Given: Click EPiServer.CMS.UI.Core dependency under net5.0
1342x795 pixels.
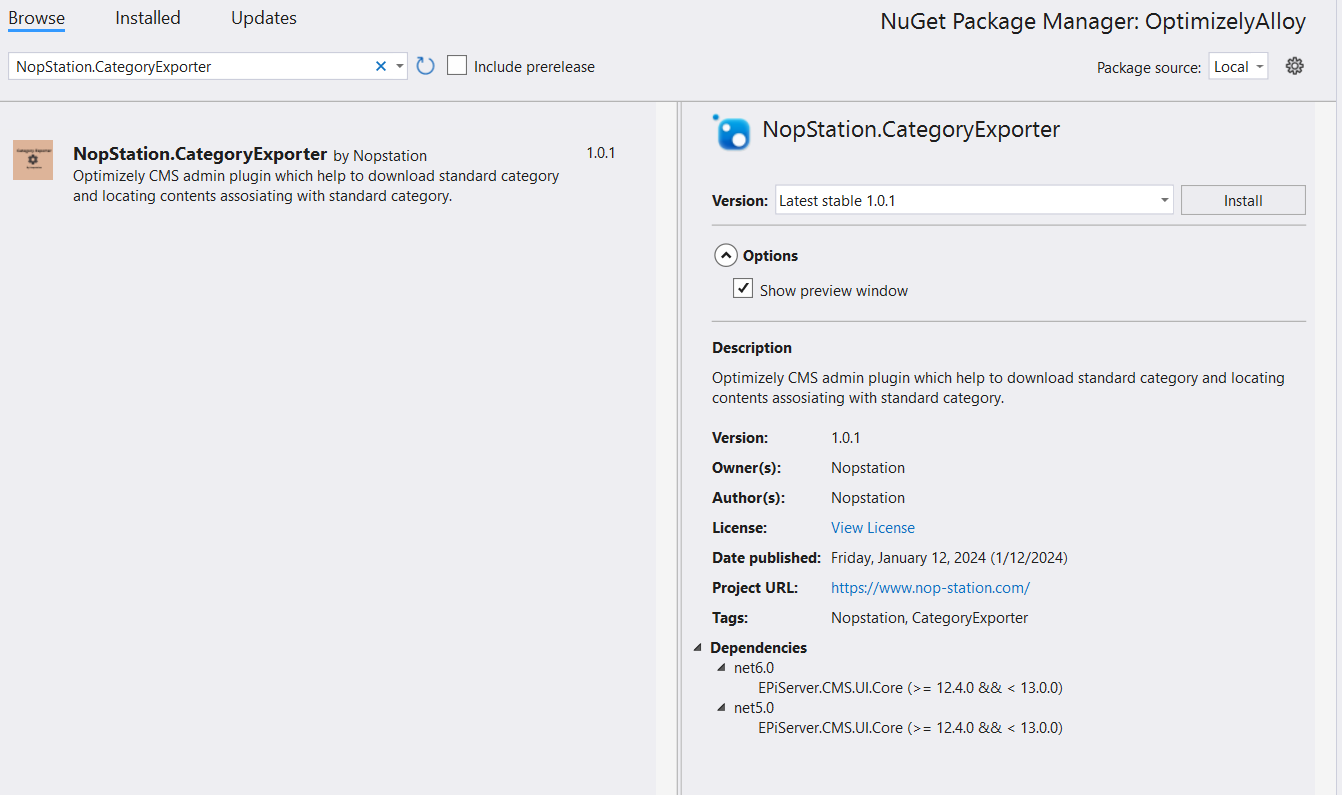Looking at the screenshot, I should coord(910,727).
